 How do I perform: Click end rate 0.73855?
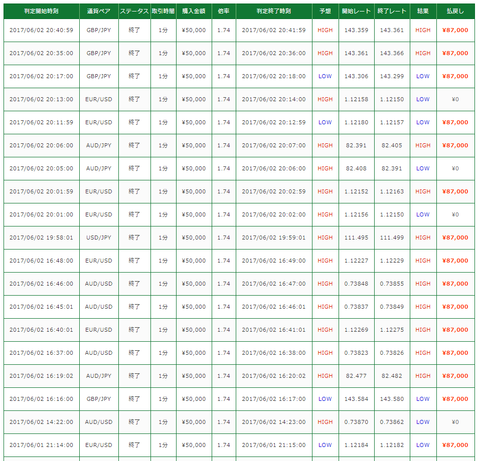point(392,284)
